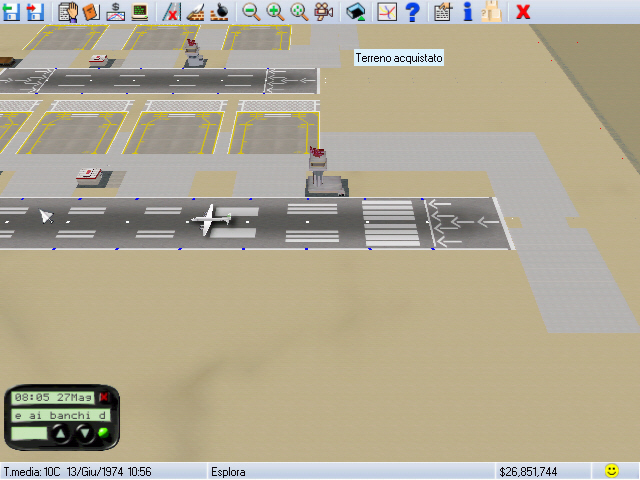This screenshot has width=640, height=480.
Task: Click the greyed-out boxes icon
Action: click(x=491, y=11)
